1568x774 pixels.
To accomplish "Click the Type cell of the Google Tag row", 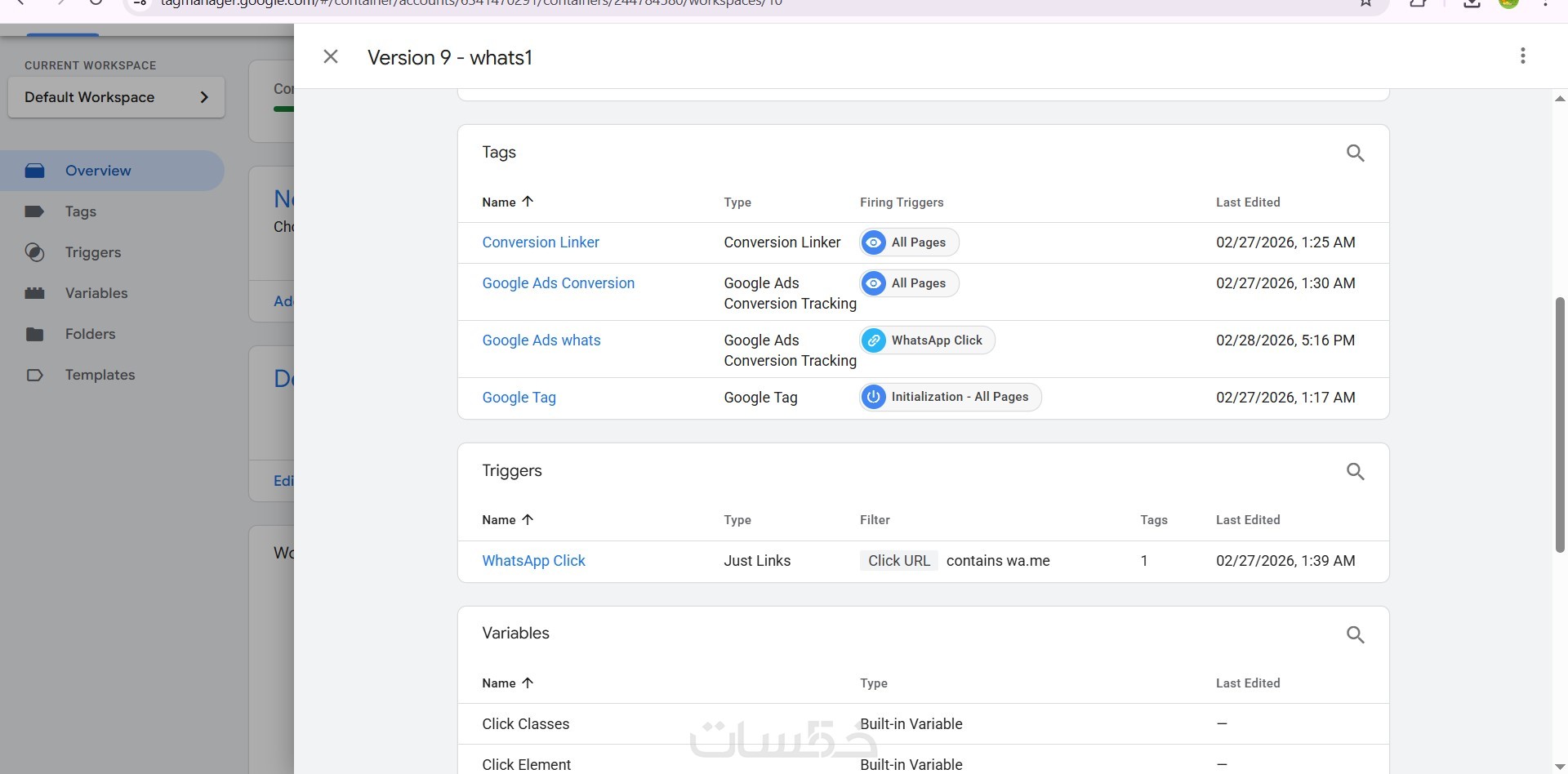I will pos(760,398).
